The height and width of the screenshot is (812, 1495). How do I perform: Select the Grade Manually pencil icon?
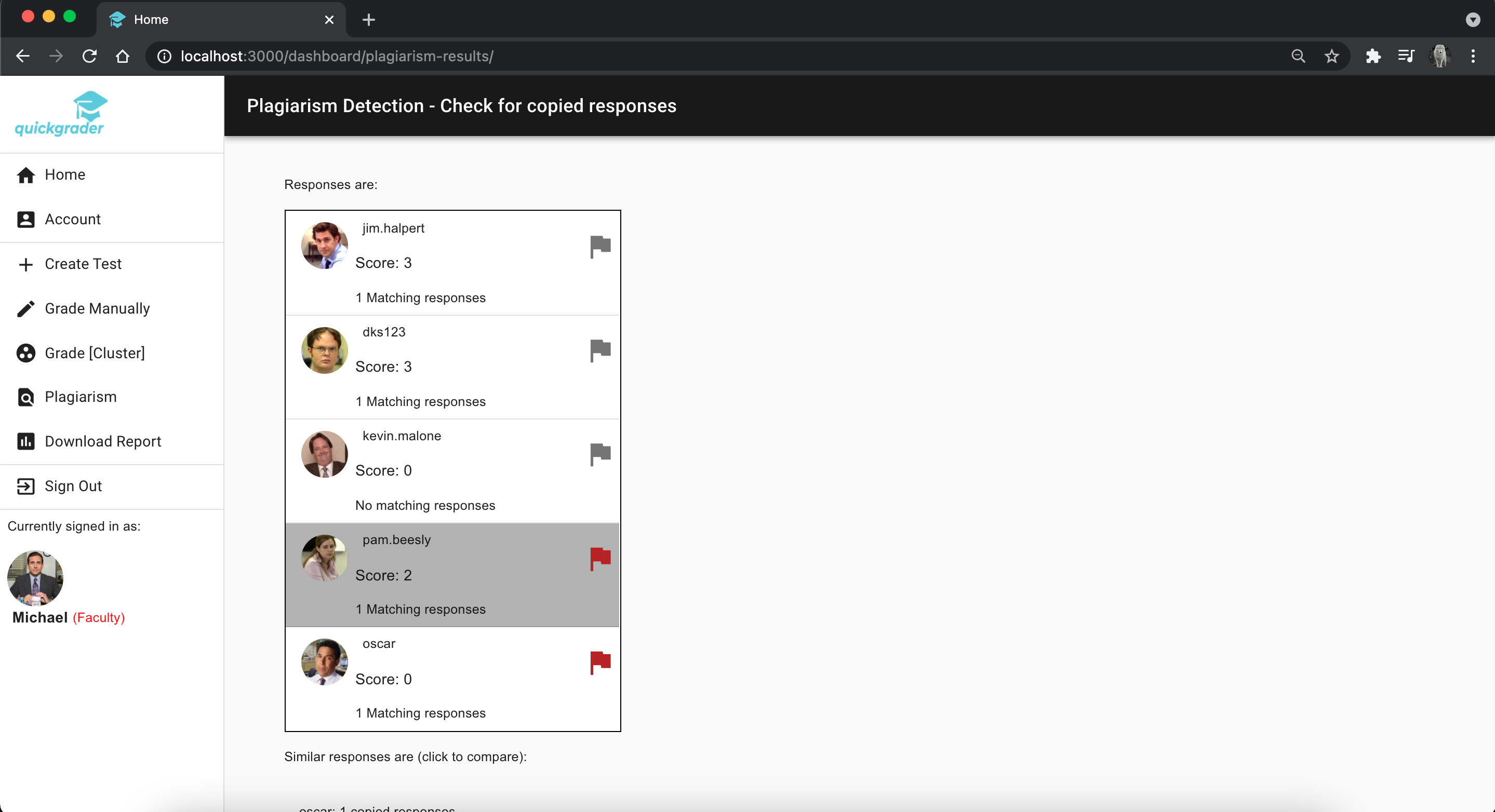point(25,308)
